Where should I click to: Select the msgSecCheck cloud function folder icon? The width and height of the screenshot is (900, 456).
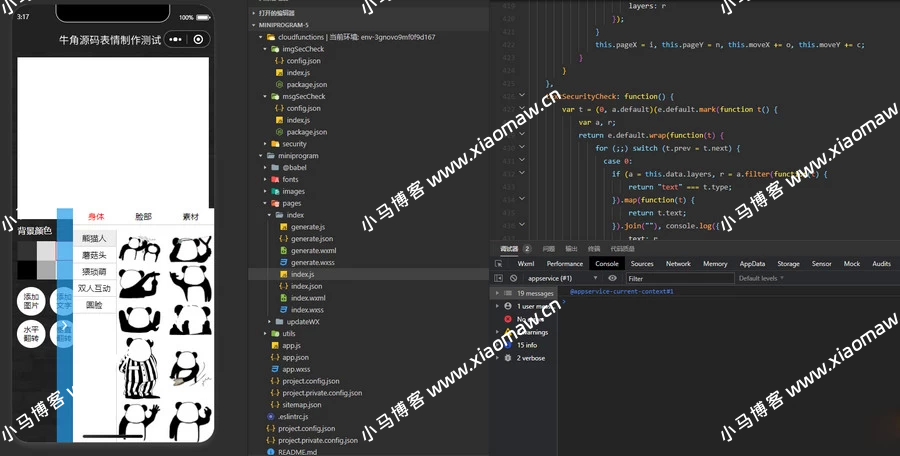(x=275, y=96)
